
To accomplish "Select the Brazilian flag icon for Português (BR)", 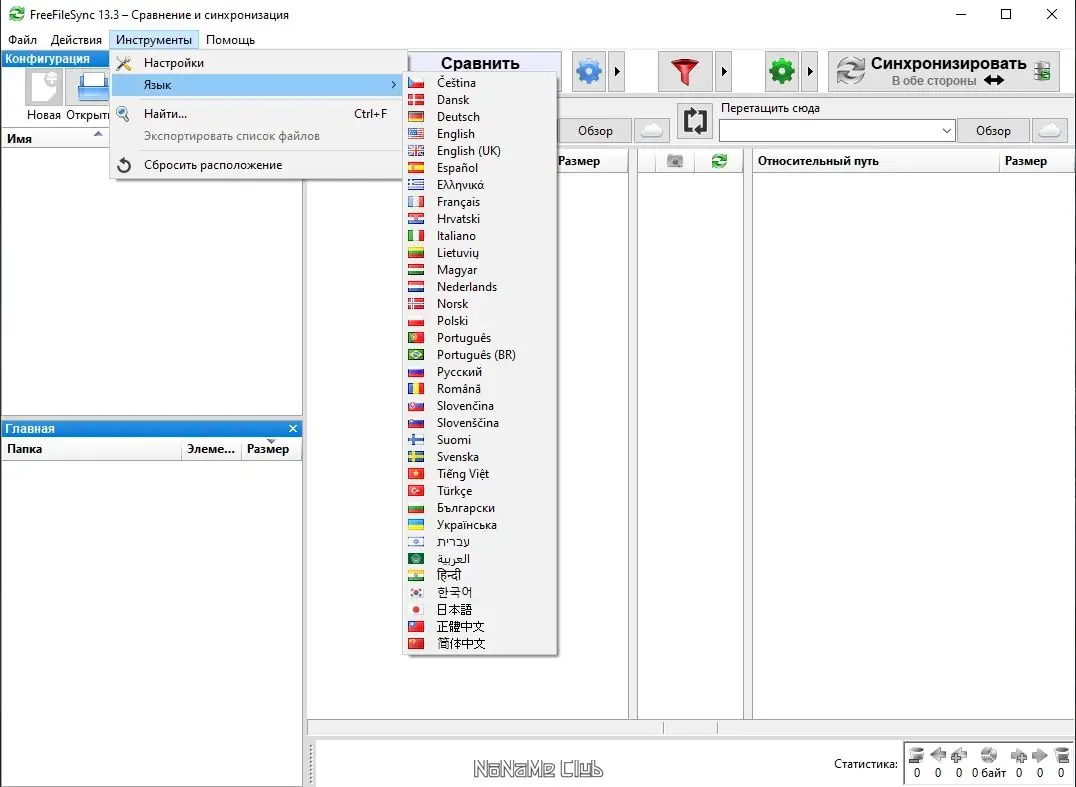I will (x=416, y=355).
